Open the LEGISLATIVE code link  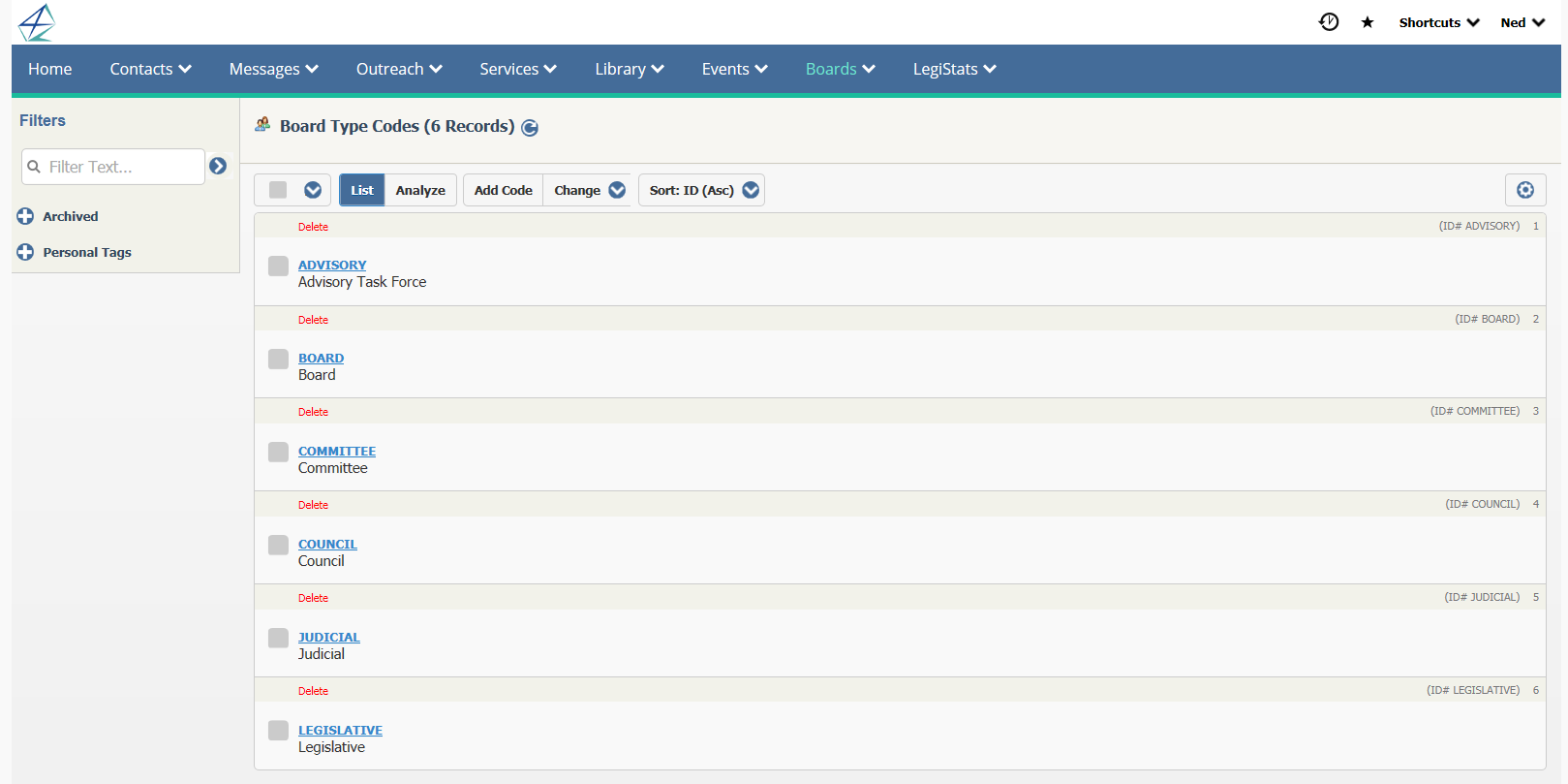340,730
